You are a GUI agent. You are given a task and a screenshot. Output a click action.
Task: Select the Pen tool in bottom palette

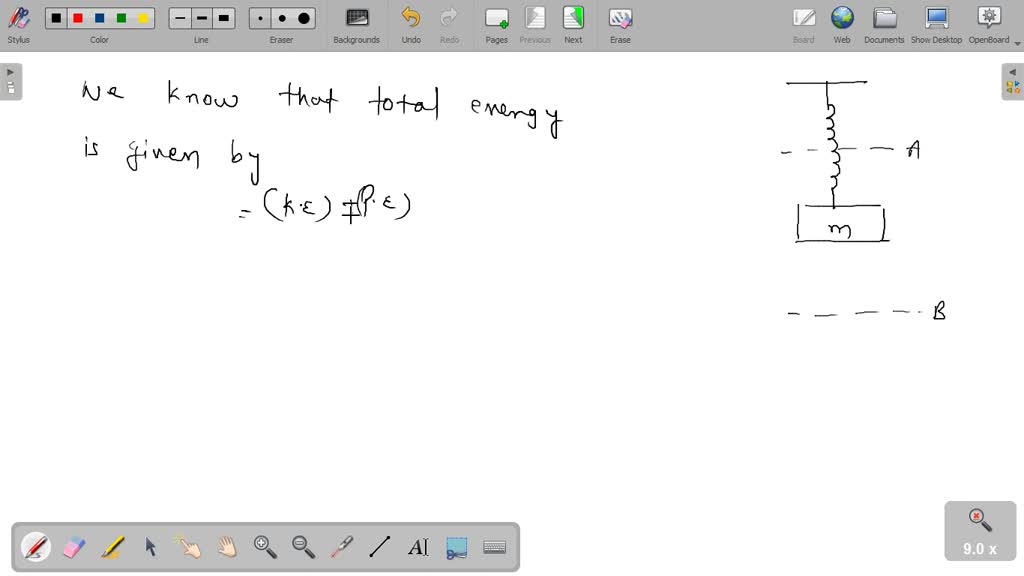[36, 547]
